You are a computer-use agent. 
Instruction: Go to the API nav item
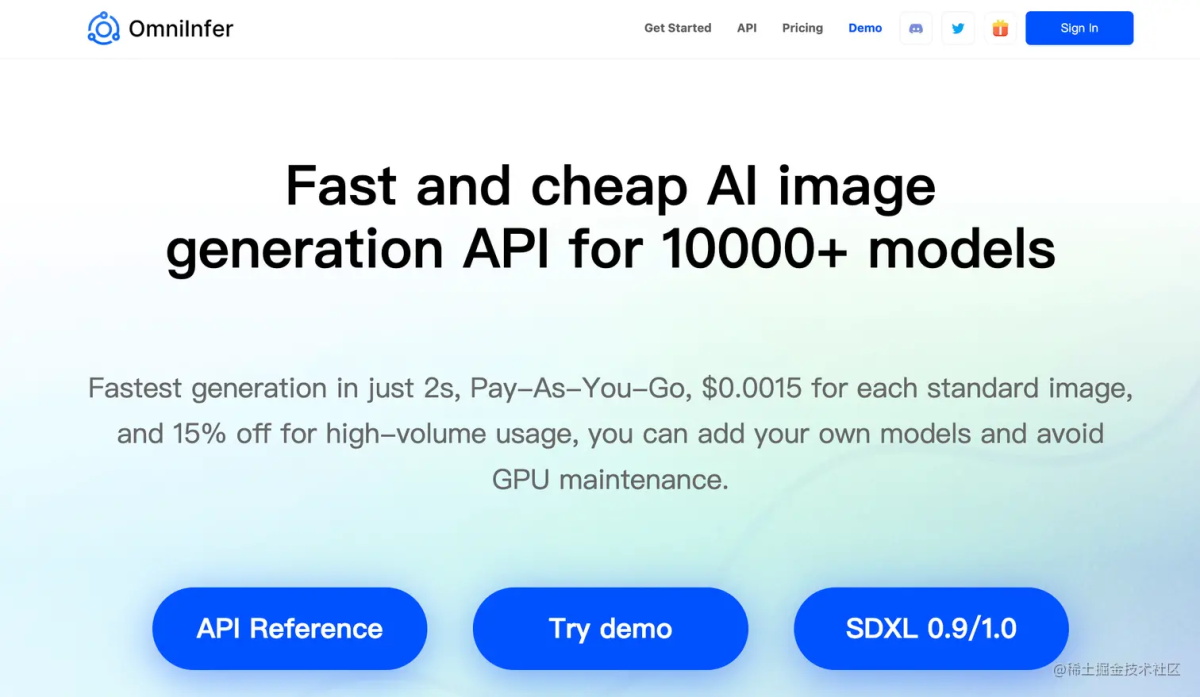click(x=747, y=28)
